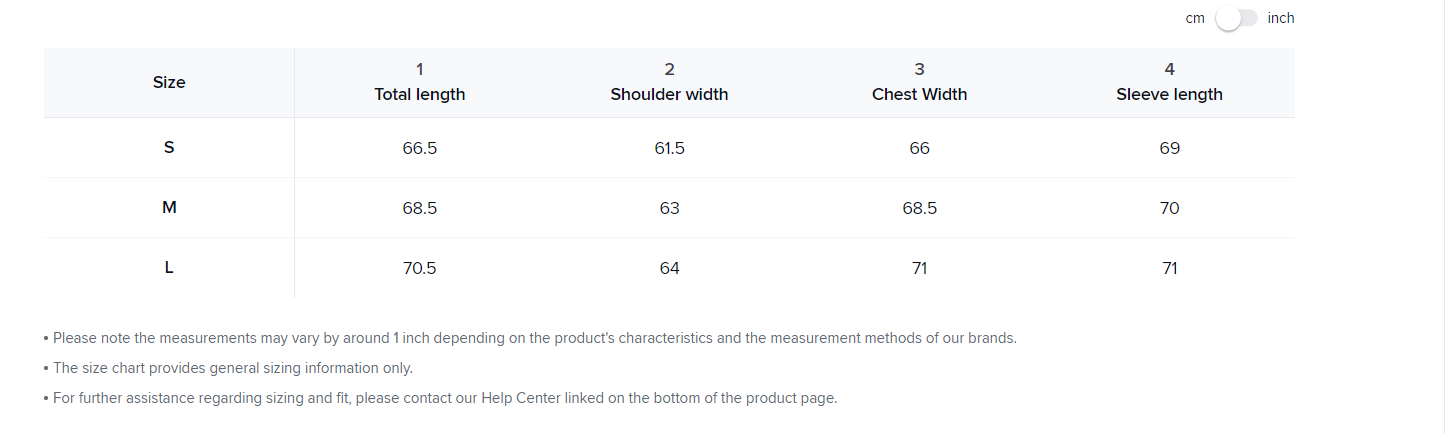Click the "Chest Width" column header
This screenshot has width=1449, height=434.
[919, 94]
